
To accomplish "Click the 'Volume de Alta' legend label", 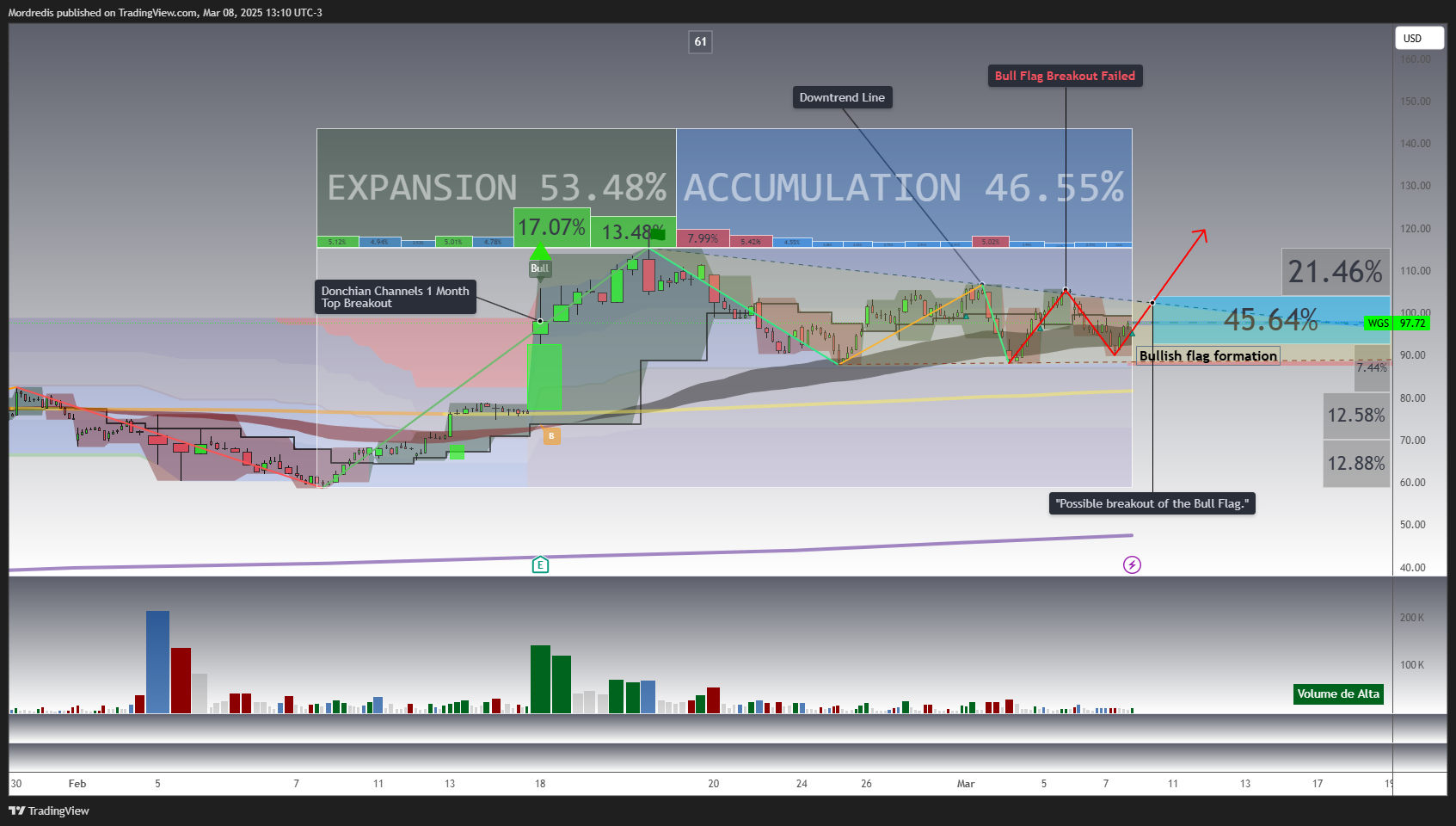I will [1338, 694].
